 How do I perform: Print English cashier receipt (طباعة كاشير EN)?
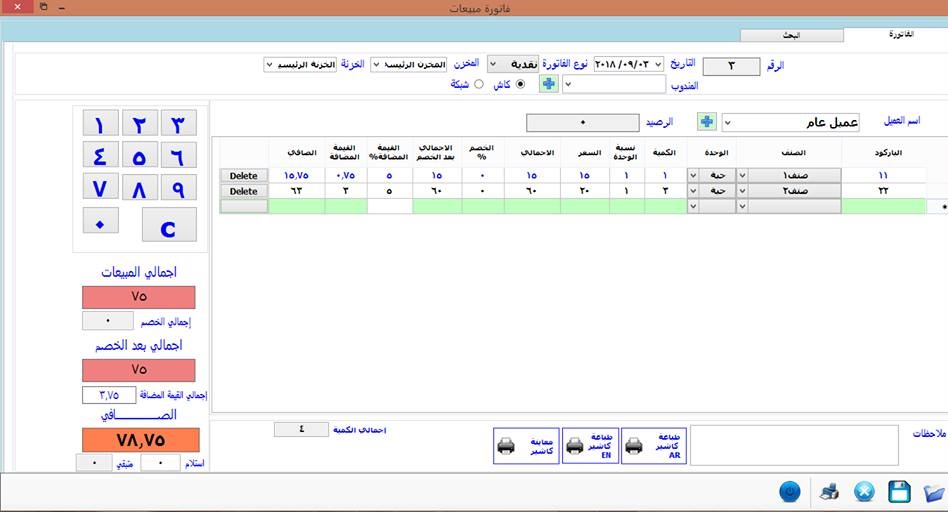point(590,446)
